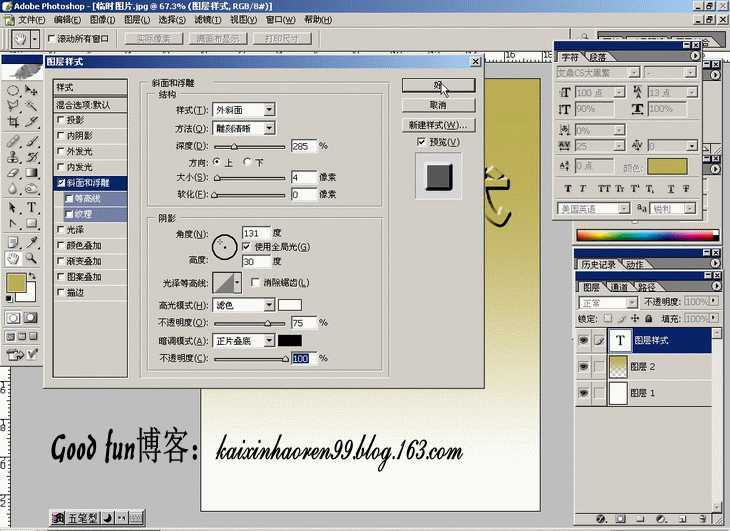This screenshot has width=730, height=531.
Task: Confirm Layer Style dialog with OK button
Action: point(438,85)
